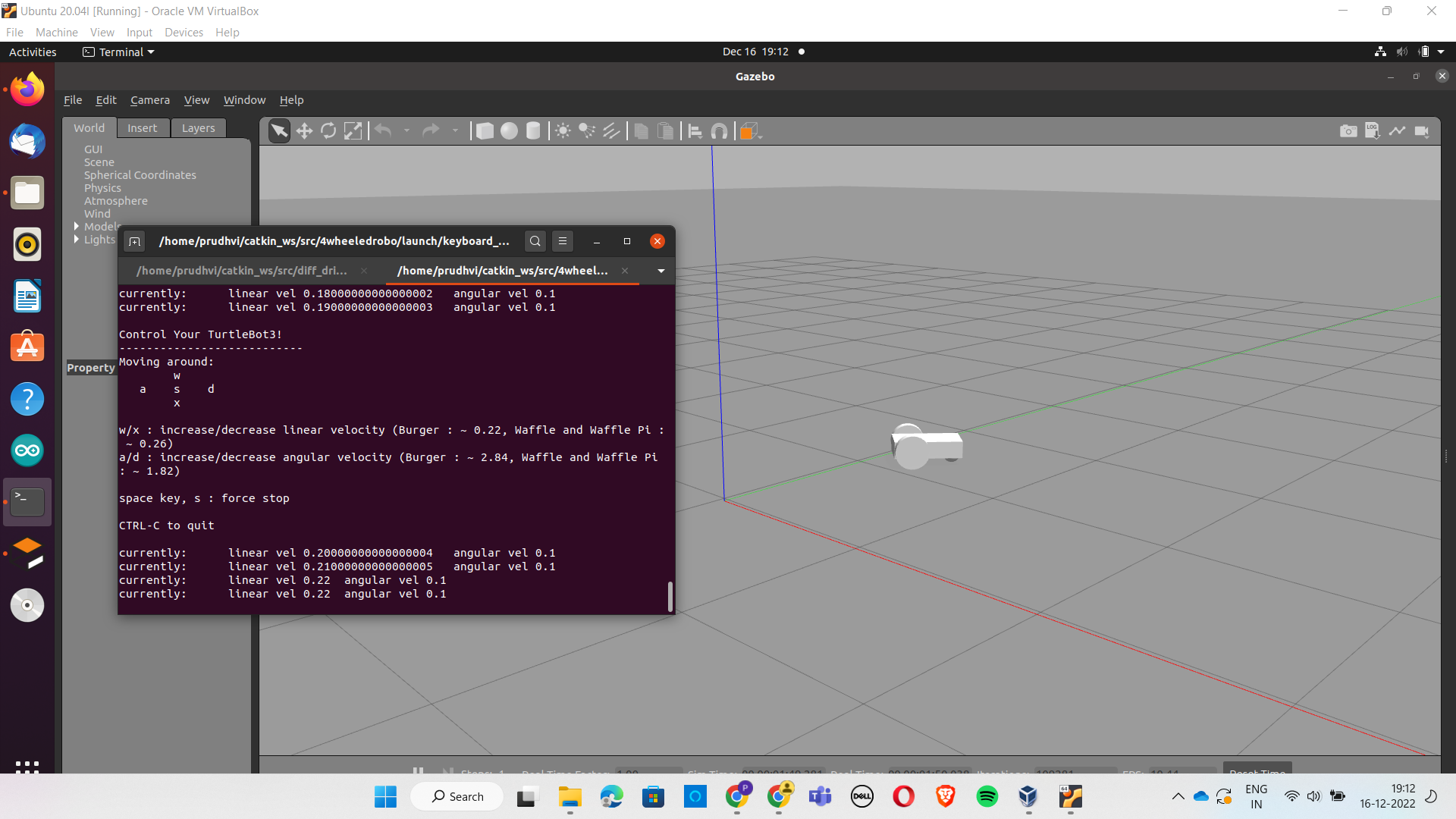Expand the Models tree item
Image resolution: width=1456 pixels, height=819 pixels.
(x=77, y=227)
